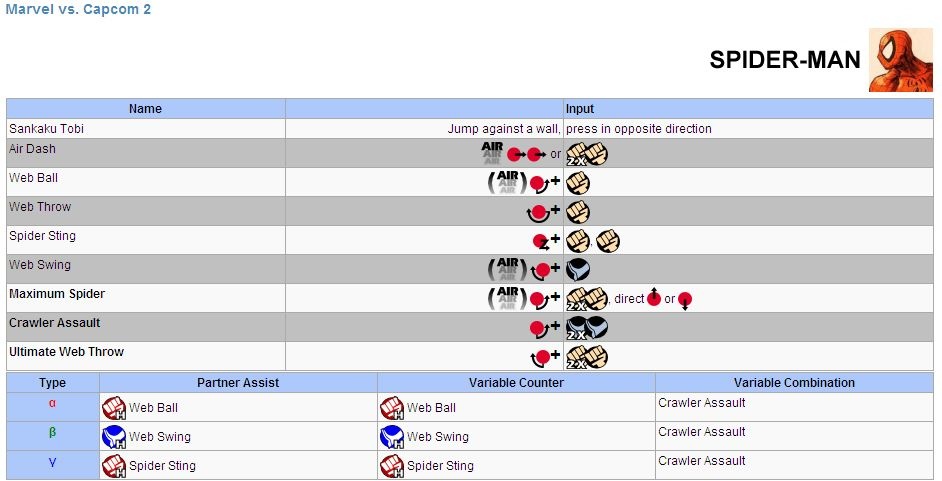
Task: Click the second punch icon in Spider Sting row
Action: pos(608,241)
